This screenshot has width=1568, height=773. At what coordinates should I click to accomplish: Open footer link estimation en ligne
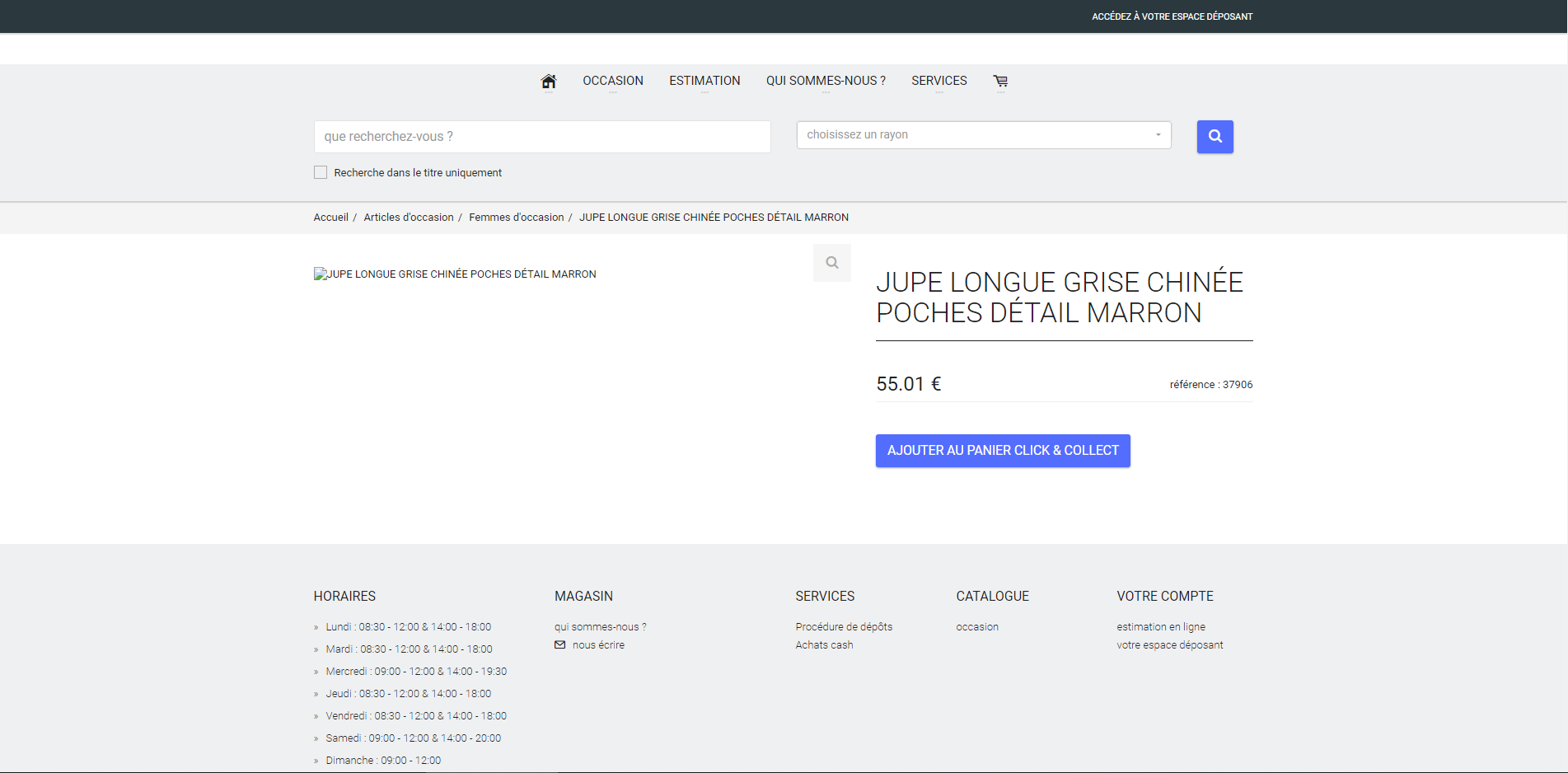pos(1161,627)
